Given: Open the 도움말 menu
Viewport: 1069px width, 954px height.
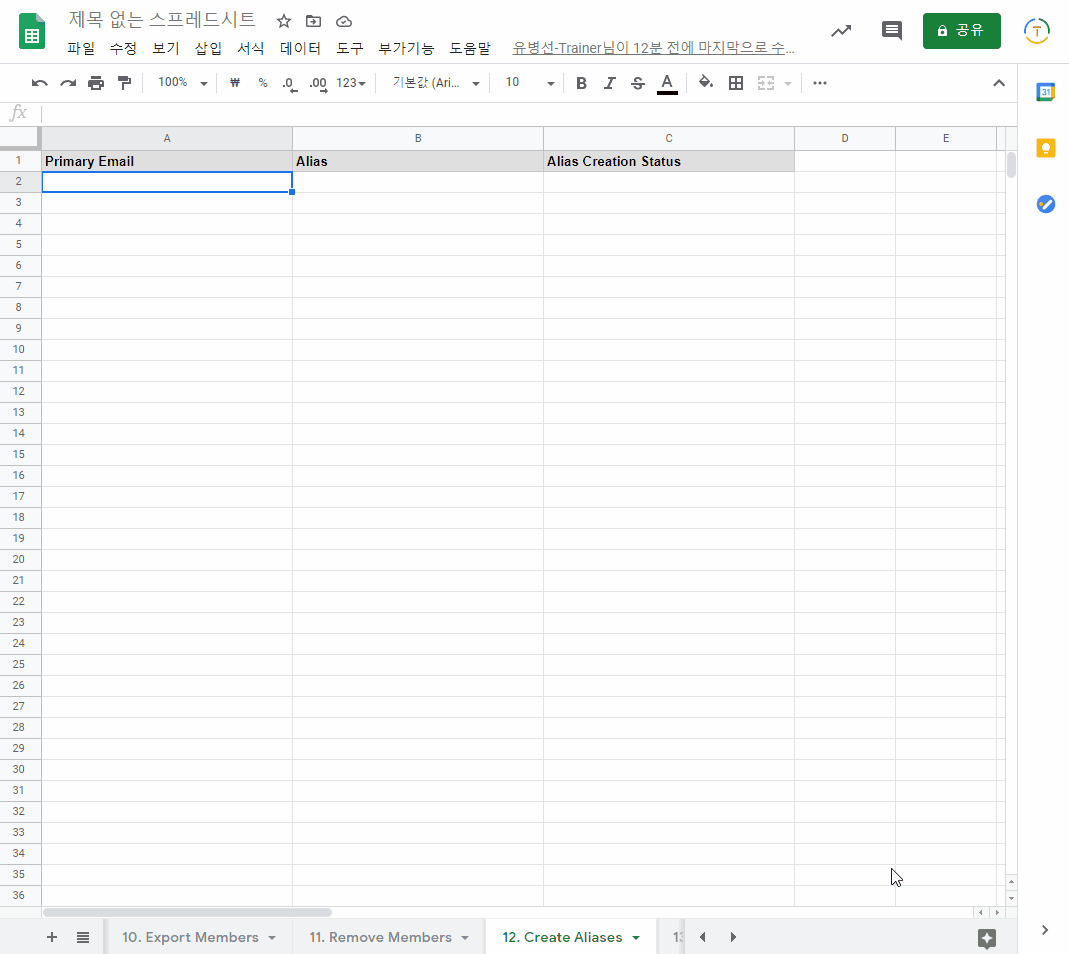Looking at the screenshot, I should 470,48.
